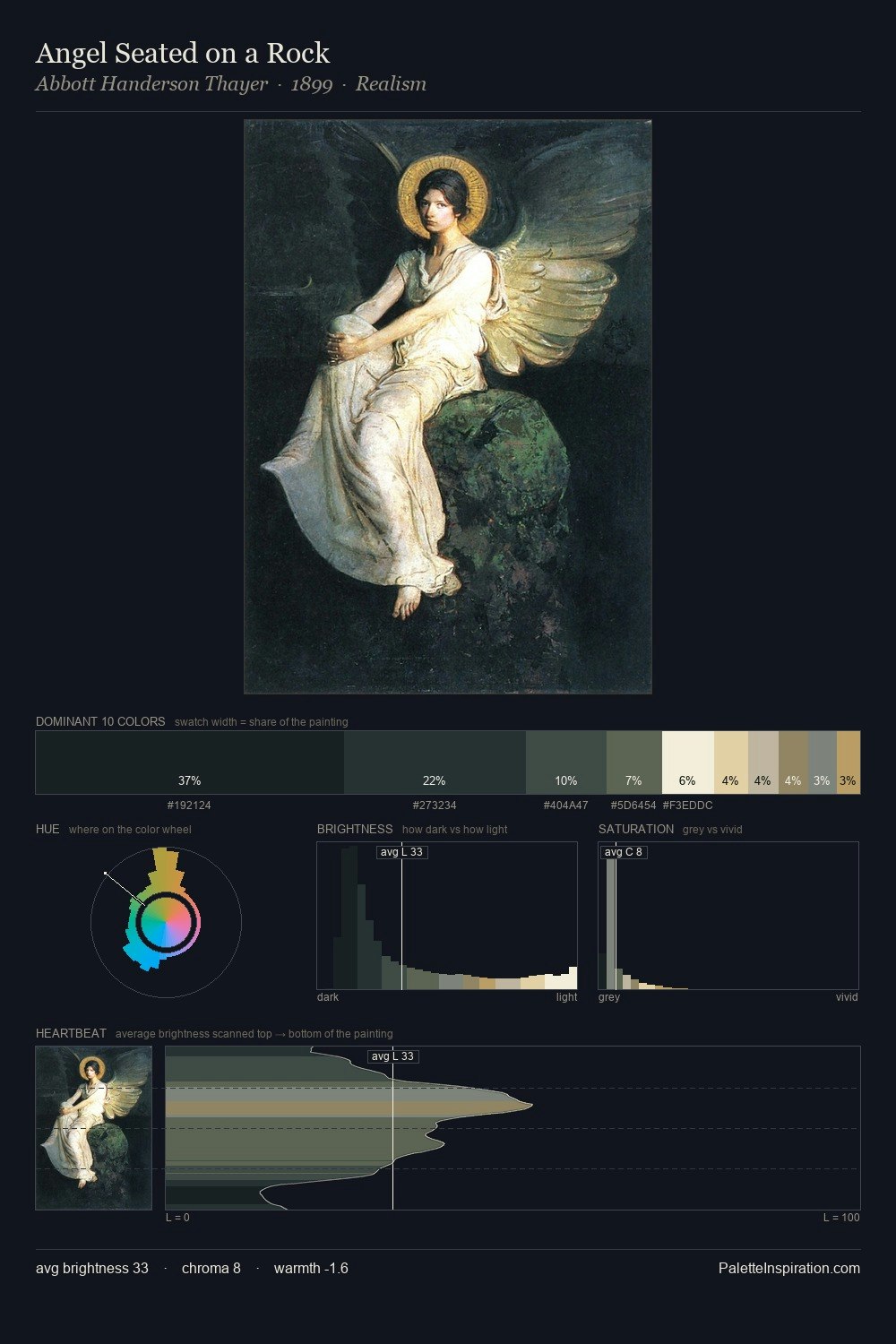Image resolution: width=896 pixels, height=1344 pixels.
Task: Click the 'avg L 33' label in Heartbeat chart
Action: pyautogui.click(x=393, y=1056)
